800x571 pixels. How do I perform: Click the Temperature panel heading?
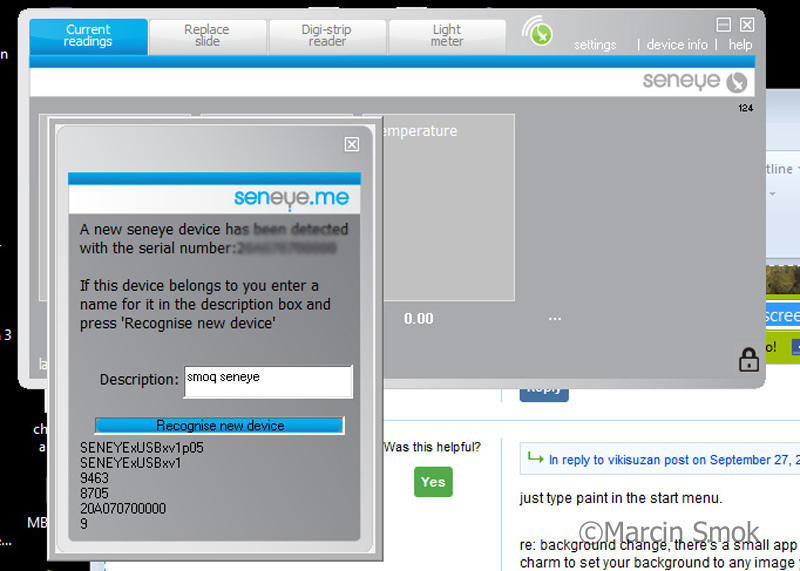419,131
